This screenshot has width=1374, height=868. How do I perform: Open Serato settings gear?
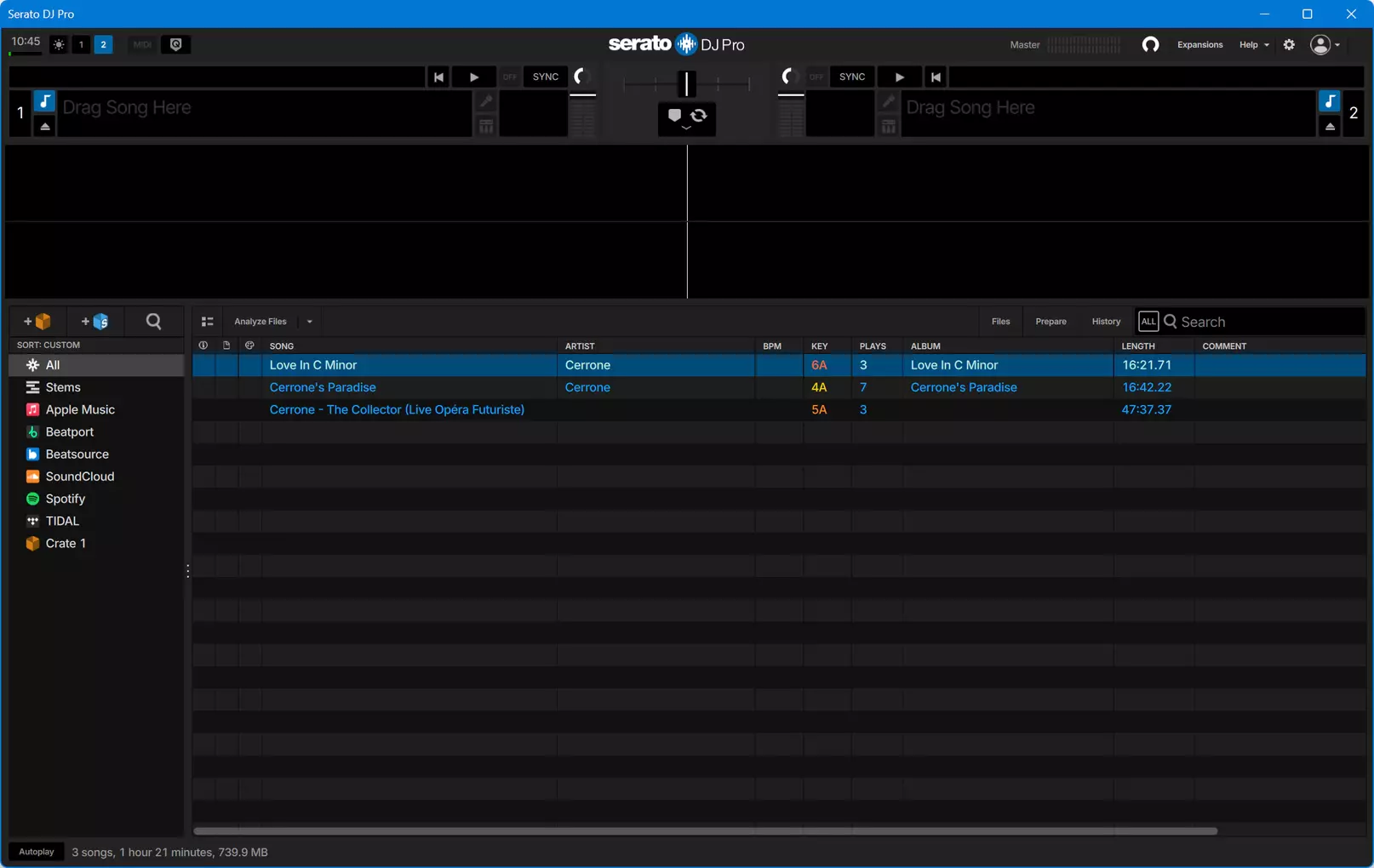click(1289, 44)
